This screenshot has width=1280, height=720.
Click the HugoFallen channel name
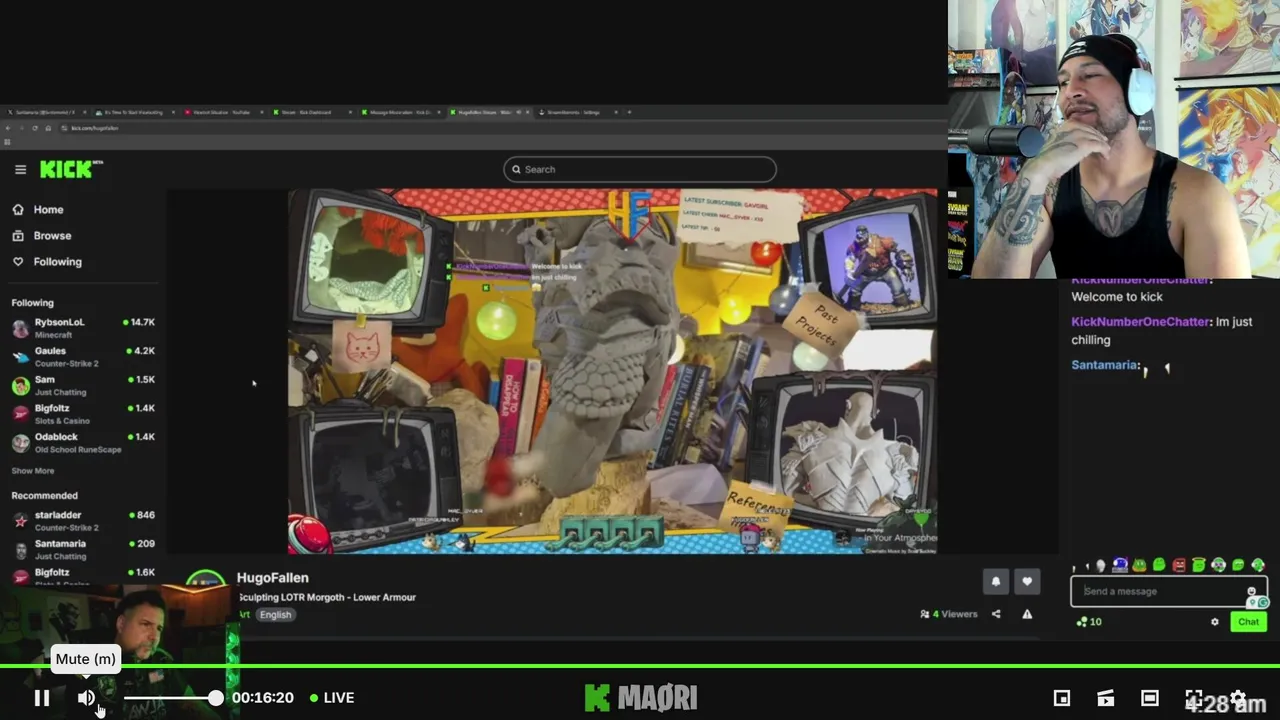pos(272,578)
